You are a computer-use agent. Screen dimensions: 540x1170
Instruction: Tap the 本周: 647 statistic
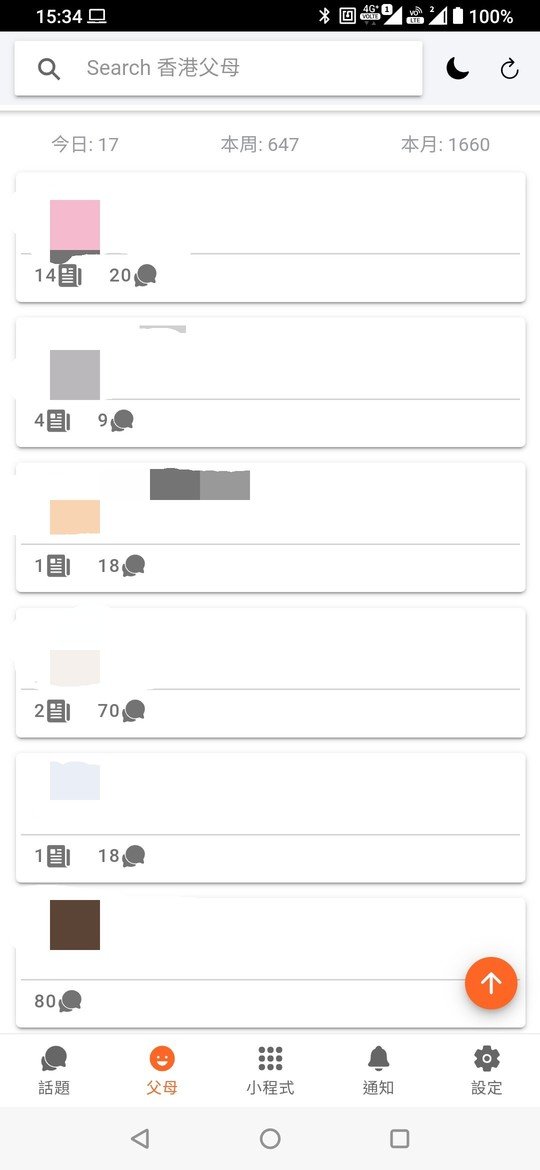260,145
